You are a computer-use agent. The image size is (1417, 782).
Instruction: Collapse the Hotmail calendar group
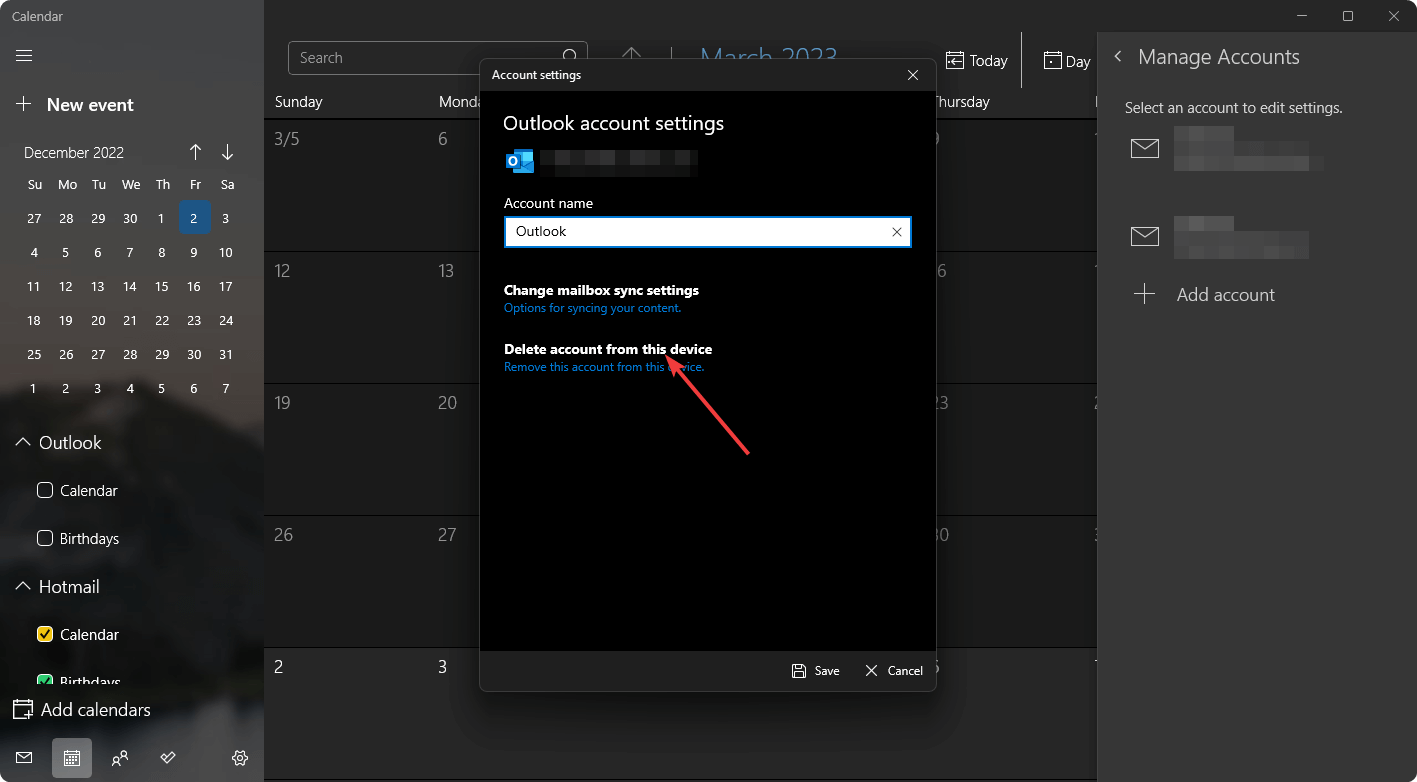23,587
